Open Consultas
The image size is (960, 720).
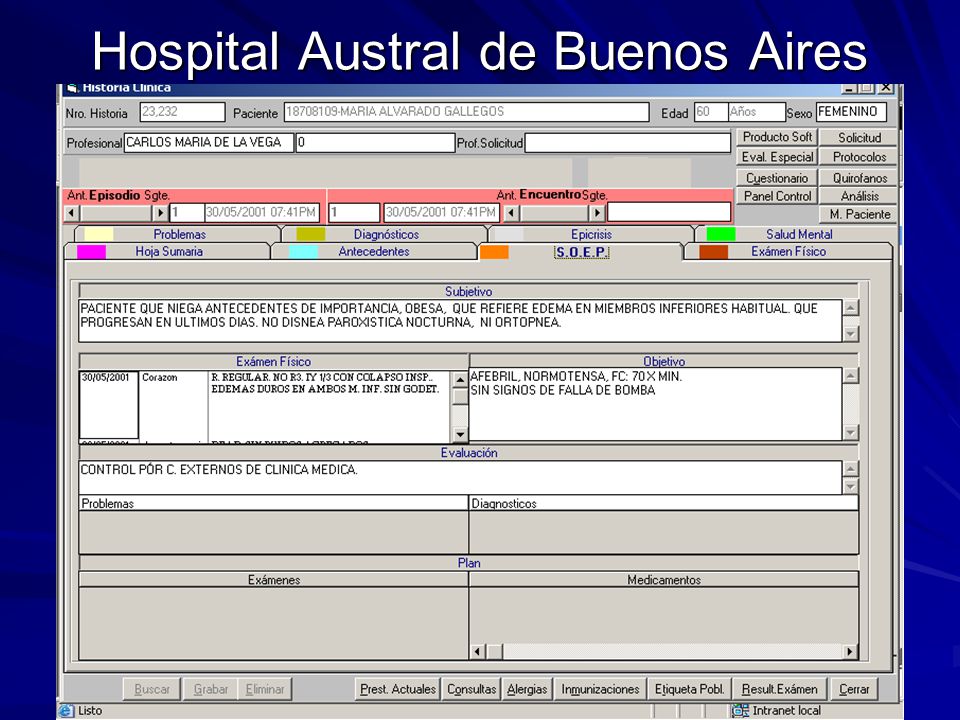(x=471, y=689)
